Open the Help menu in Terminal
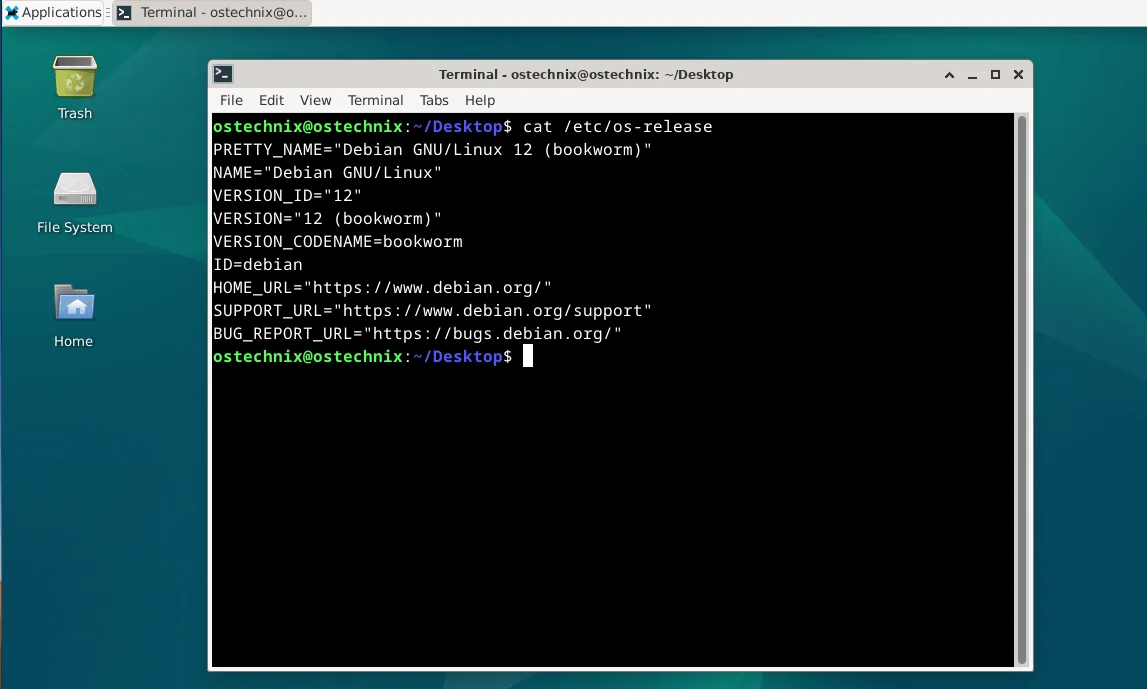The width and height of the screenshot is (1147, 689). [x=480, y=100]
